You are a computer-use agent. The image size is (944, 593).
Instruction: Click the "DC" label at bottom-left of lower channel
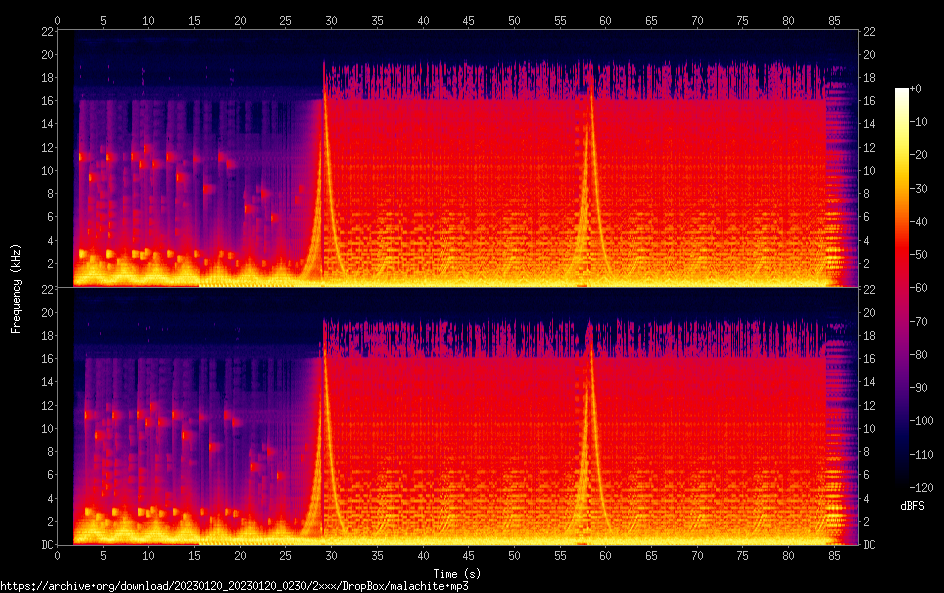click(x=45, y=545)
